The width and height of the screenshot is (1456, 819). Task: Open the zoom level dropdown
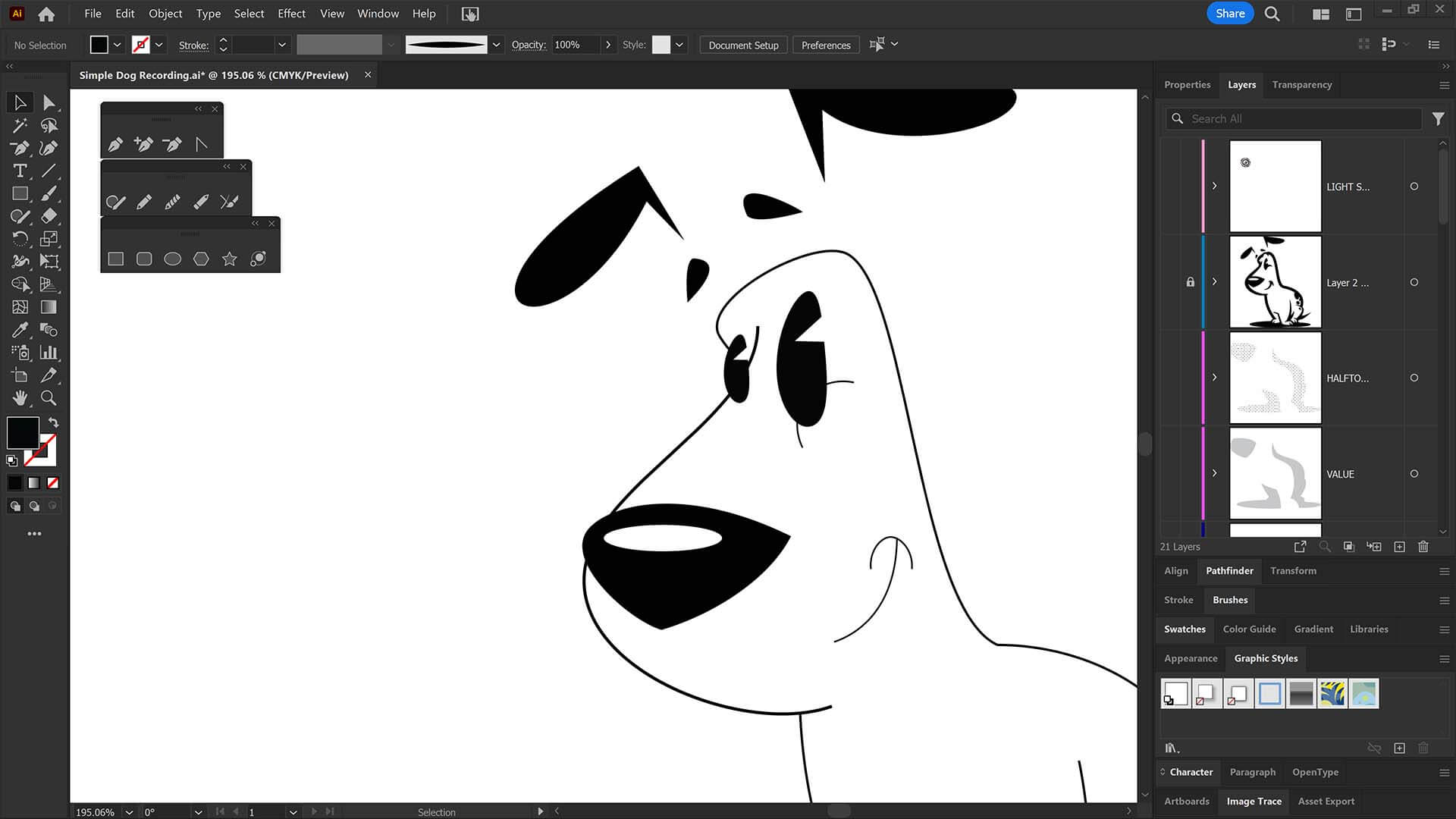coord(129,811)
